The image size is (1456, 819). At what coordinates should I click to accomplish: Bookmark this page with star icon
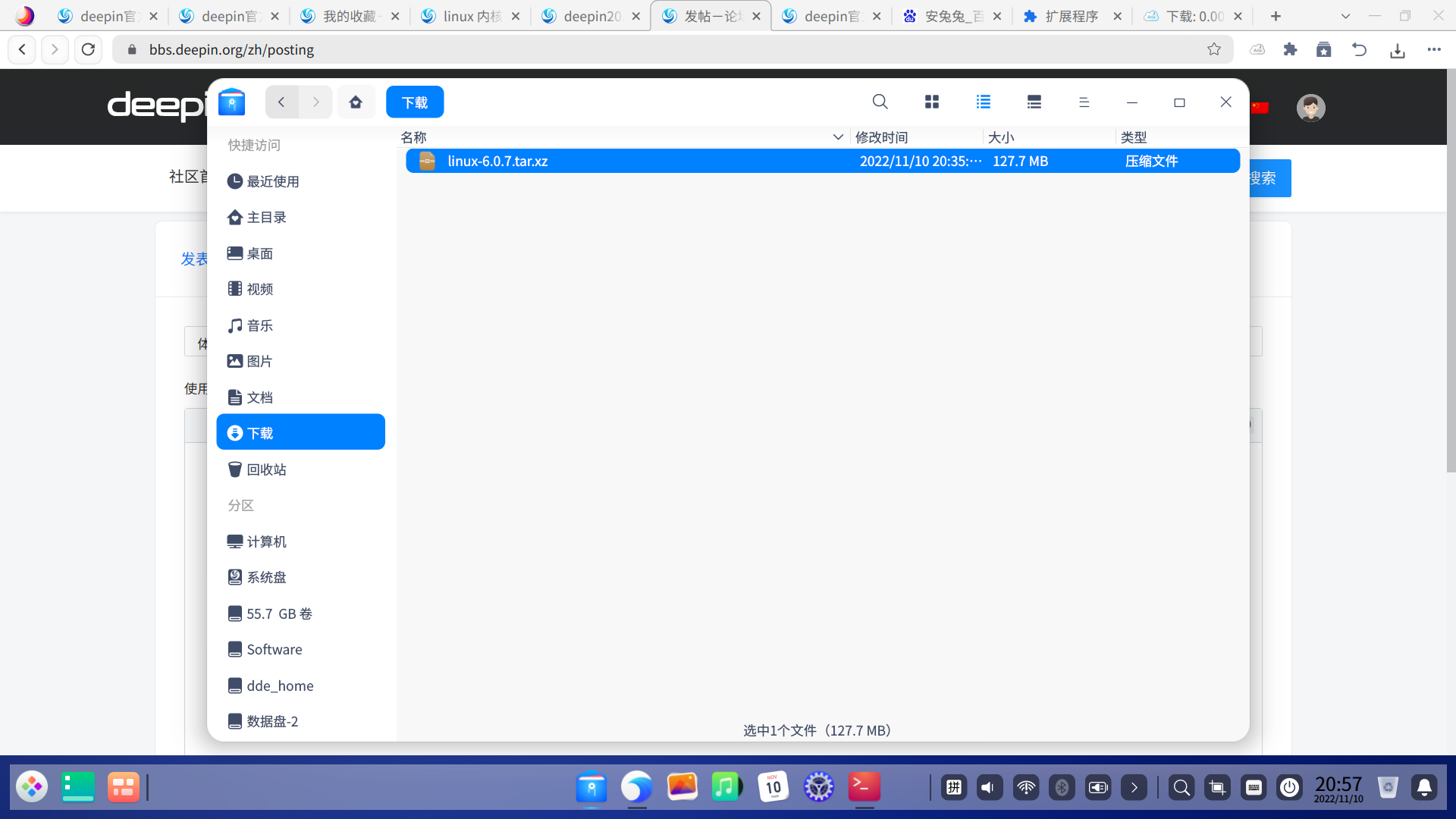(1214, 49)
